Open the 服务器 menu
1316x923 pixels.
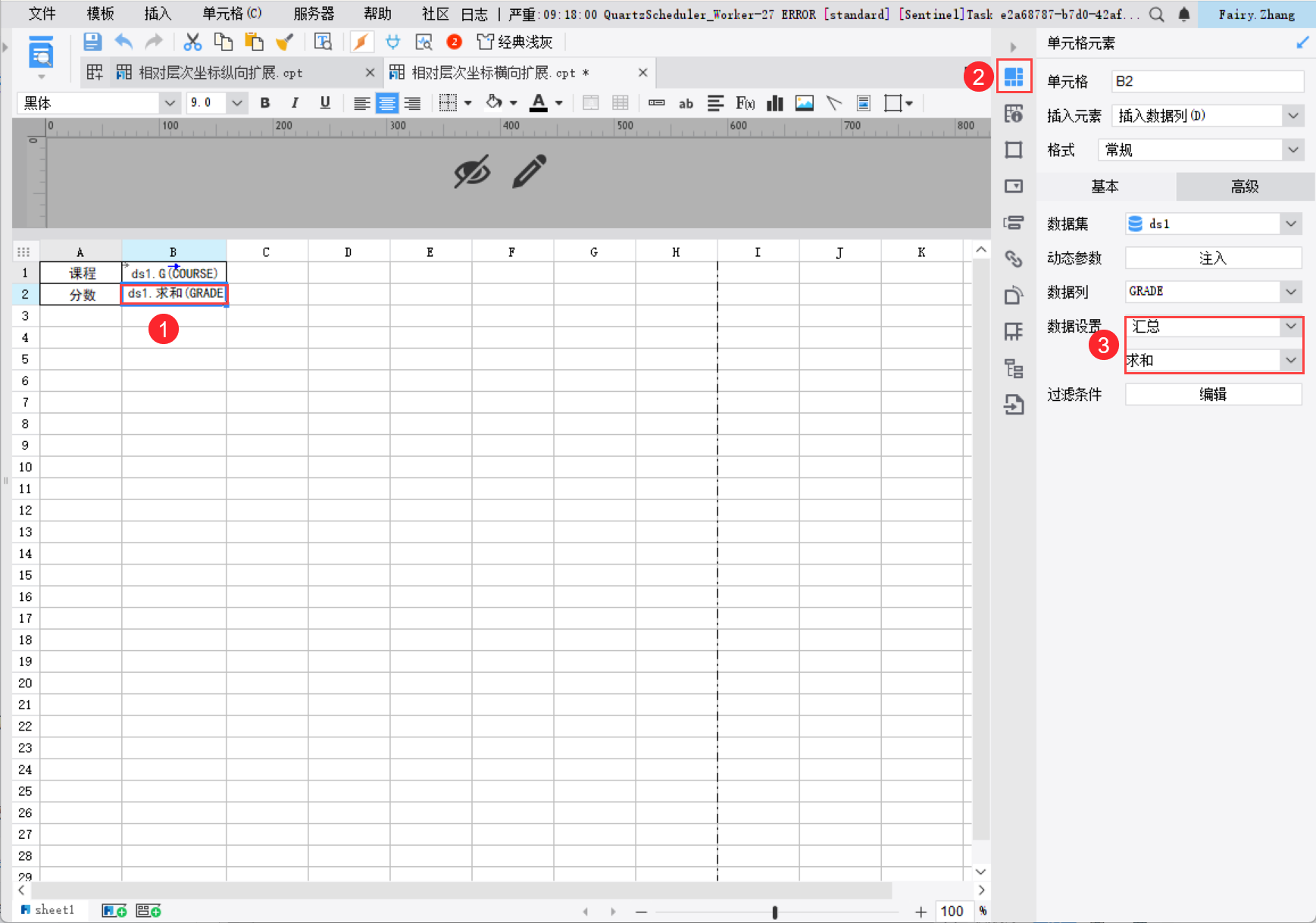[314, 14]
